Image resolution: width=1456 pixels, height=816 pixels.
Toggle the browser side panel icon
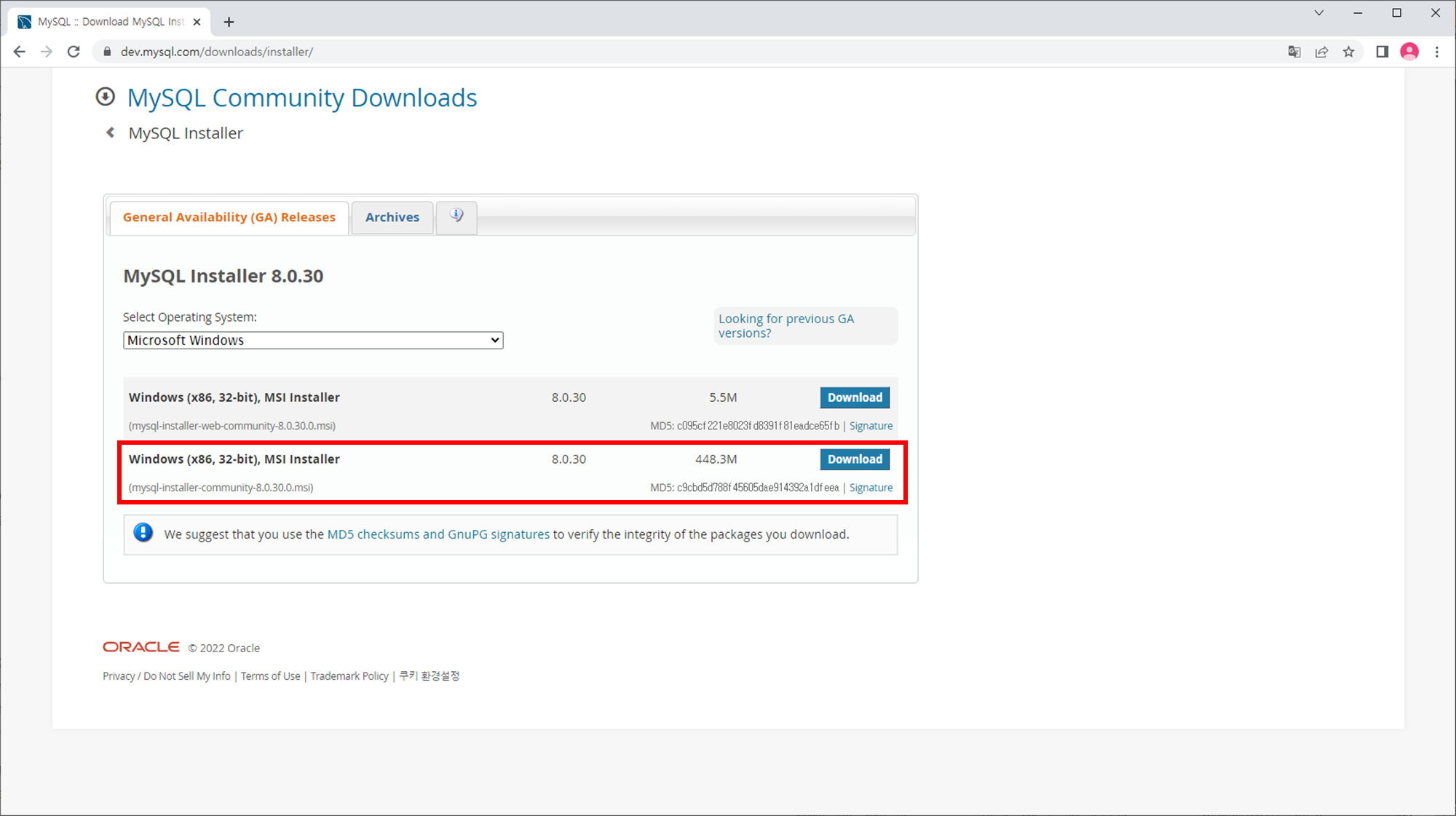(1382, 52)
